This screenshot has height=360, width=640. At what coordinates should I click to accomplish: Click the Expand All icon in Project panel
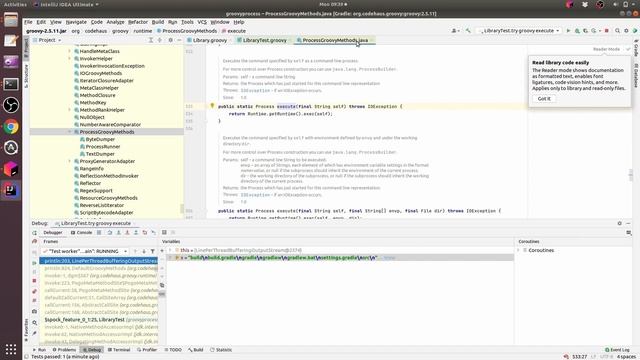coord(151,40)
